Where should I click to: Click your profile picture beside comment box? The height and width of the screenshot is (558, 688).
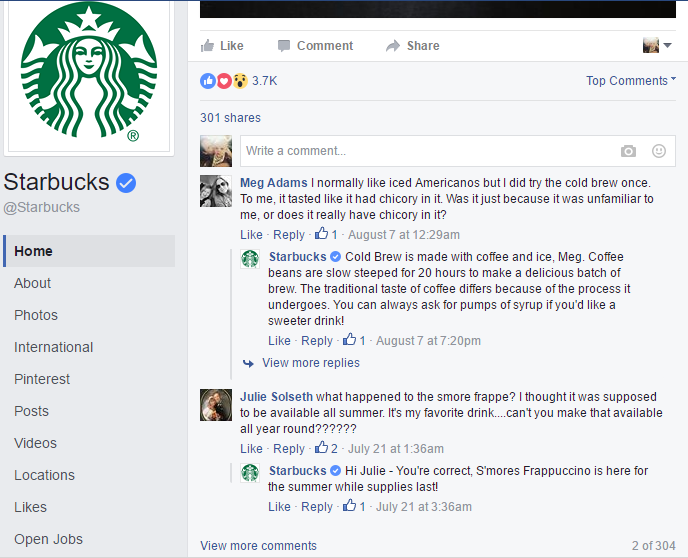[x=216, y=151]
